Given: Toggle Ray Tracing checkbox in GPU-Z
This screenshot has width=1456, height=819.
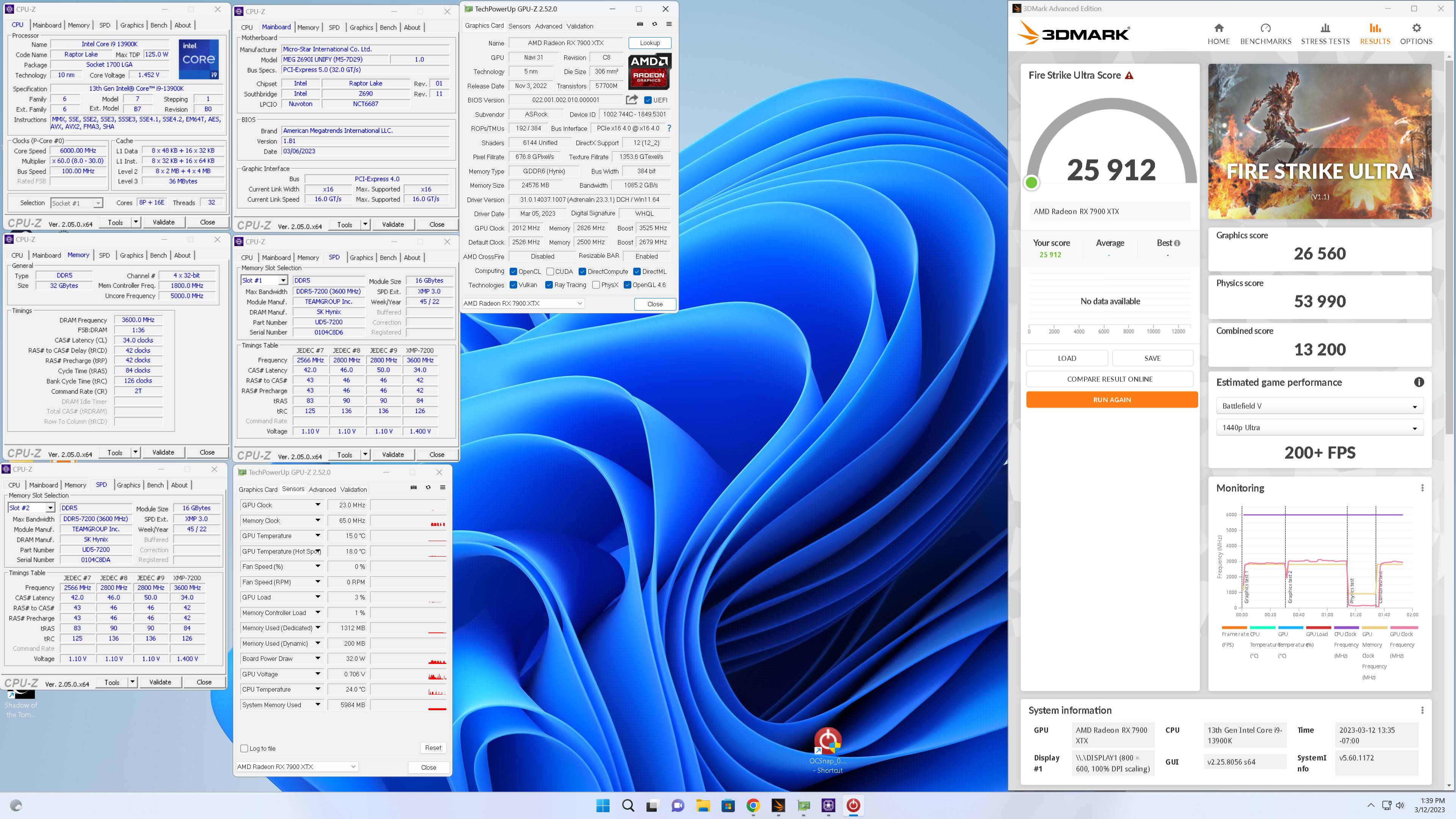Looking at the screenshot, I should tap(549, 285).
